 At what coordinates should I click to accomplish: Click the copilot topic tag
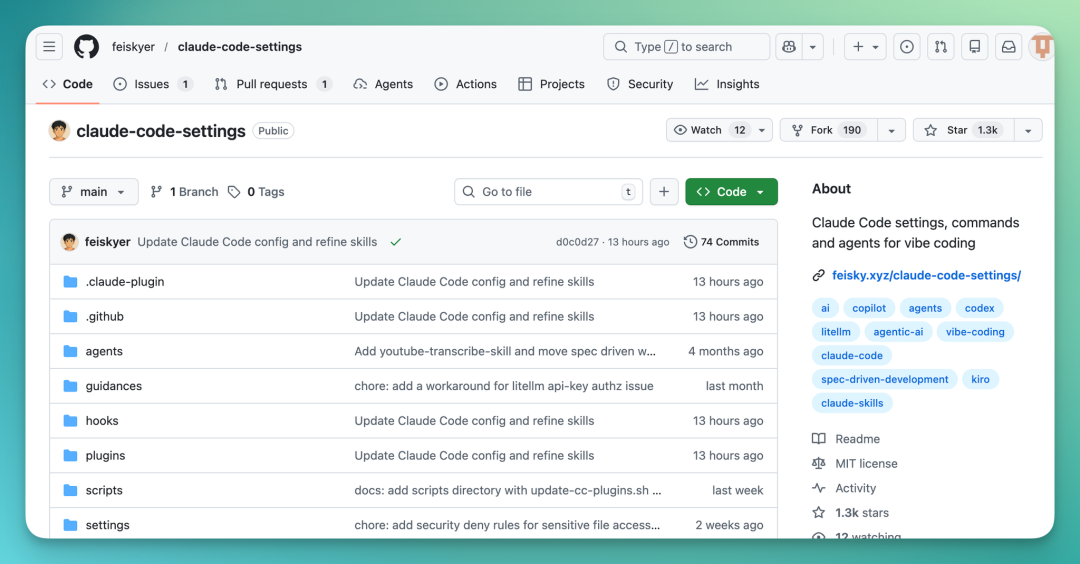[869, 308]
